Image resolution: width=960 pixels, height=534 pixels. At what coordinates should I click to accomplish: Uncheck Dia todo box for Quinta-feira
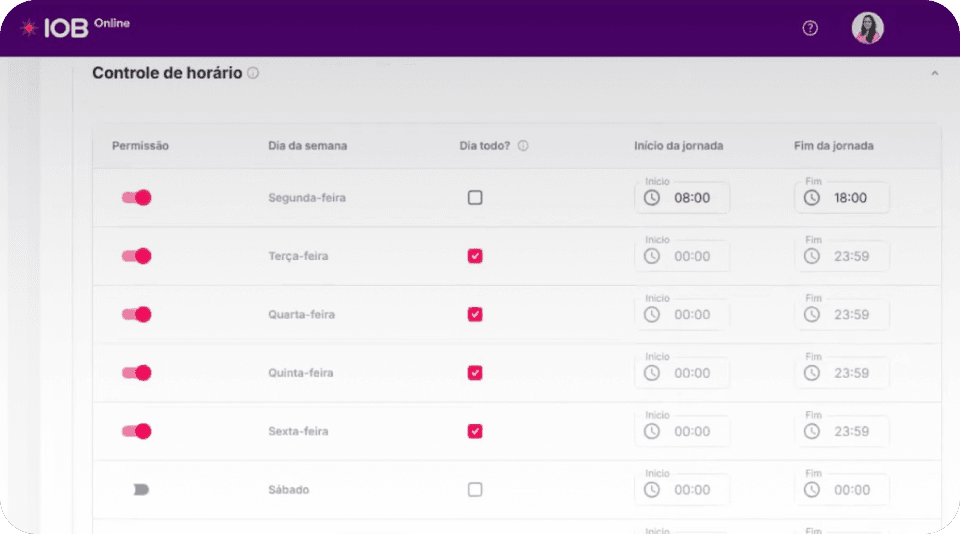pos(475,373)
